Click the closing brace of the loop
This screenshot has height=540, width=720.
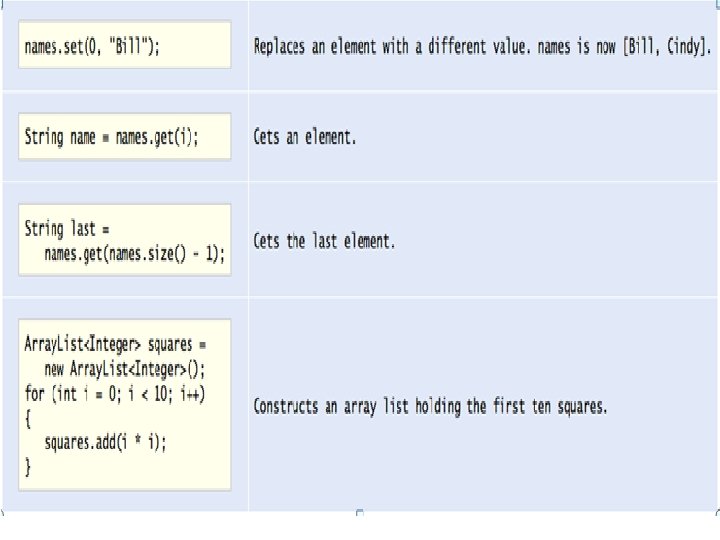[28, 466]
